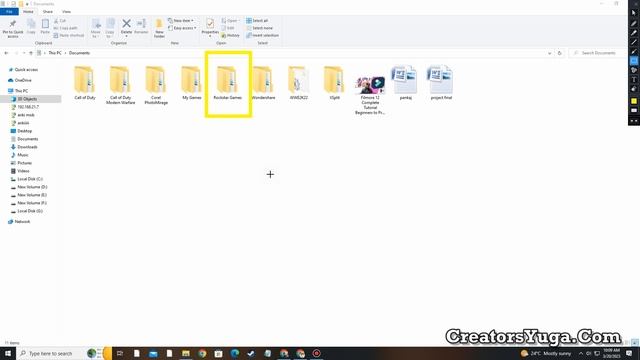Expand the address bar history dropdown
Screen dimensions: 640x360
pyautogui.click(x=549, y=53)
